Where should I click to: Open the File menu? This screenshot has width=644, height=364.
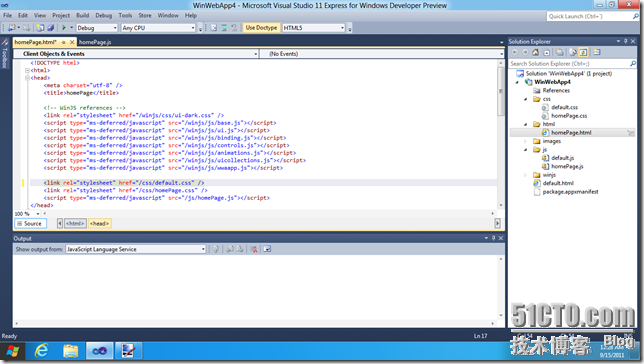point(7,16)
